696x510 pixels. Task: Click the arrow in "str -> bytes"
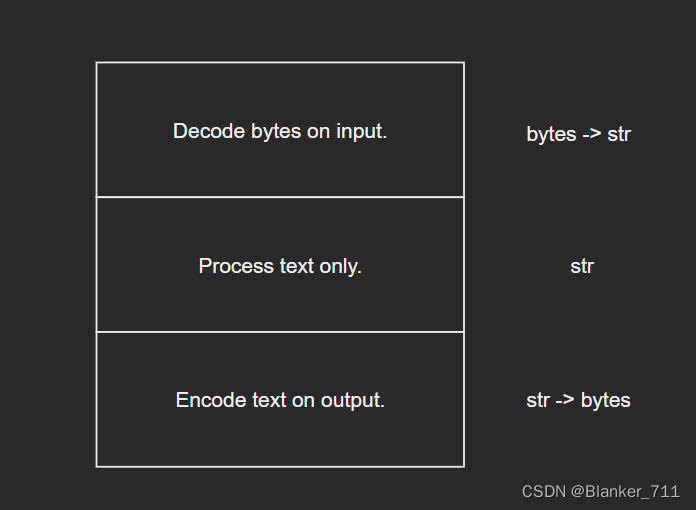[565, 400]
